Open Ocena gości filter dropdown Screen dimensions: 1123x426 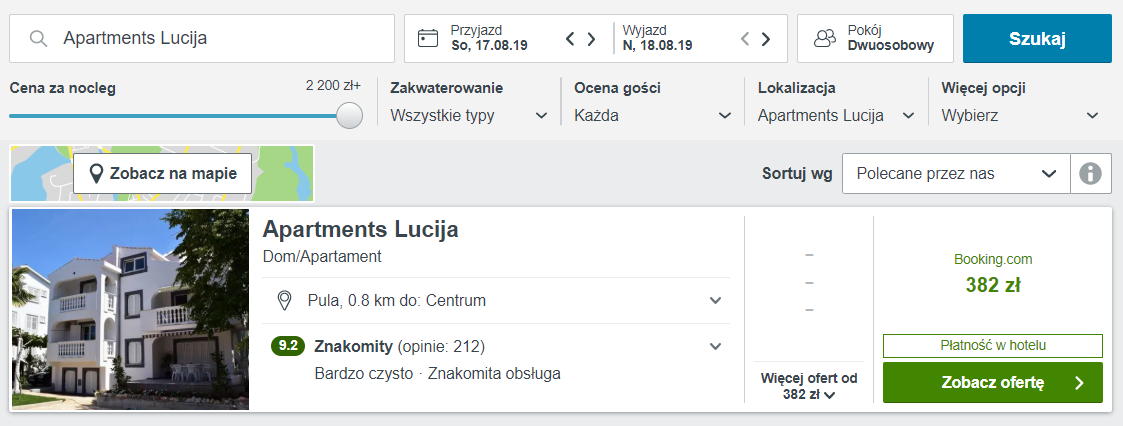tap(653, 116)
